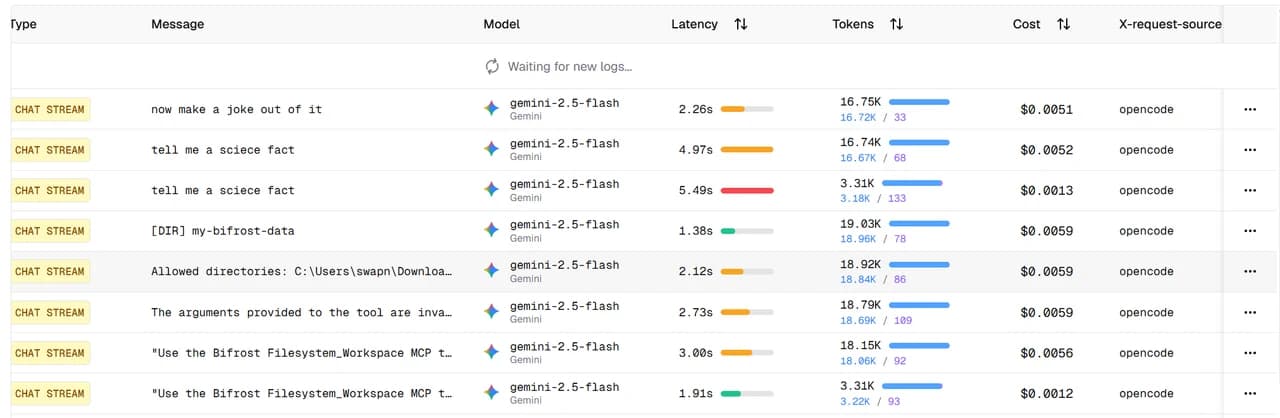Click CHAT STREAM badge in 'now make a joke' row

pos(50,109)
